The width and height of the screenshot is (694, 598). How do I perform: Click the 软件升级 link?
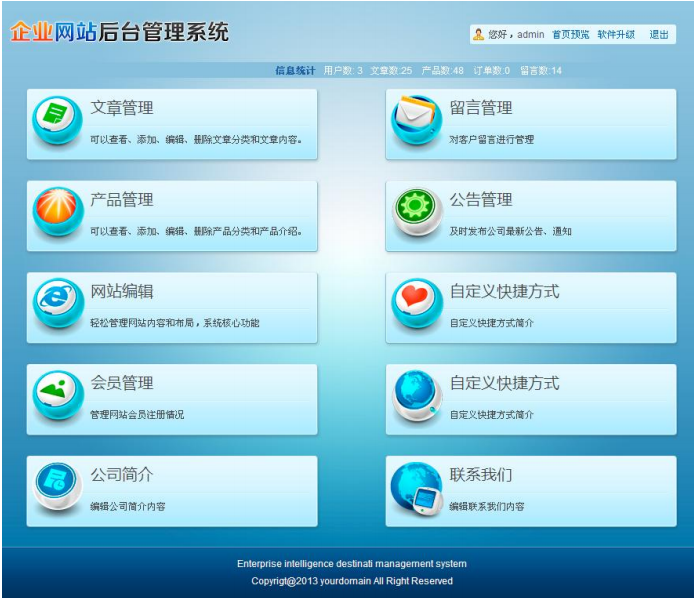(x=616, y=35)
